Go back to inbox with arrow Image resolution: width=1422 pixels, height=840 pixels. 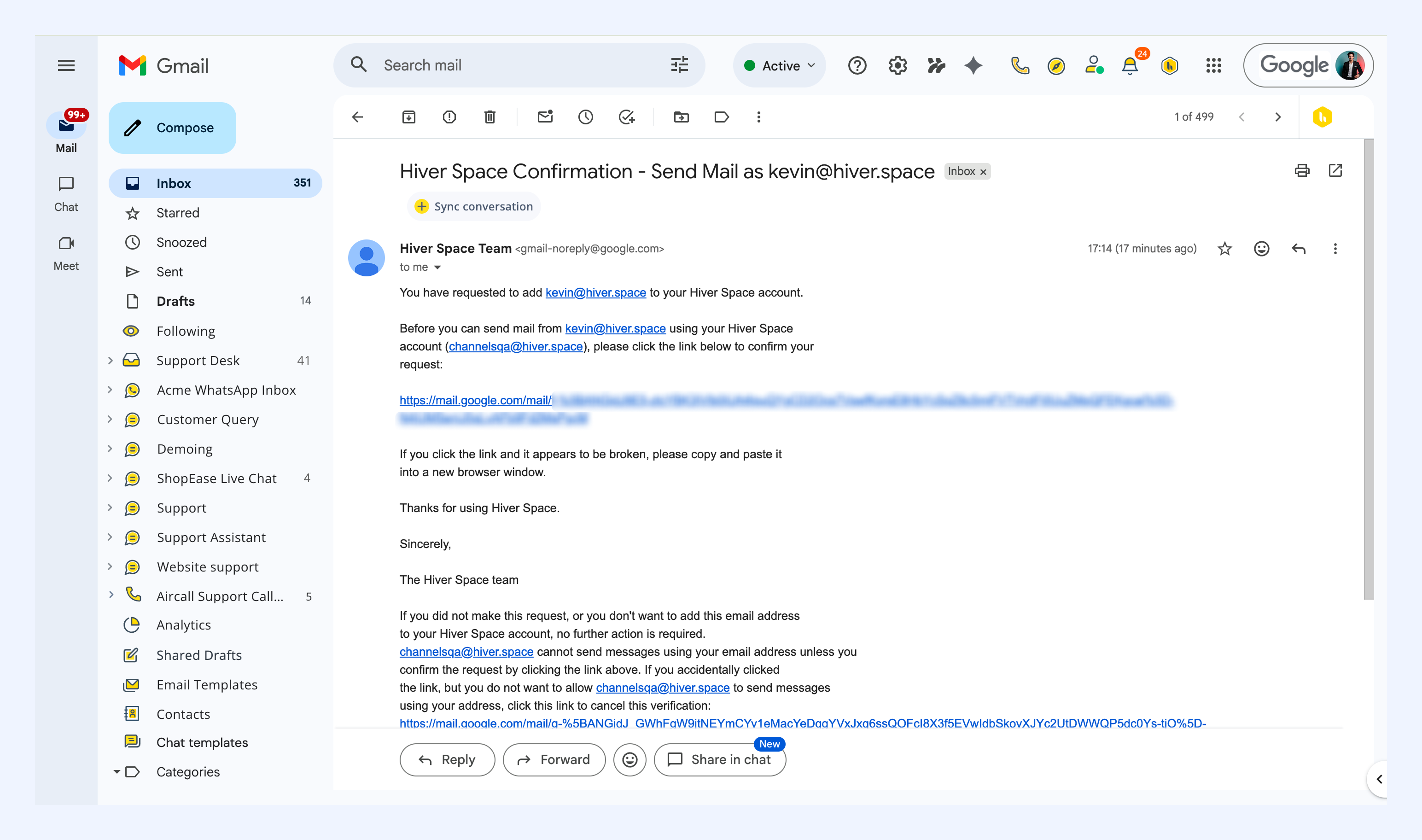point(358,117)
